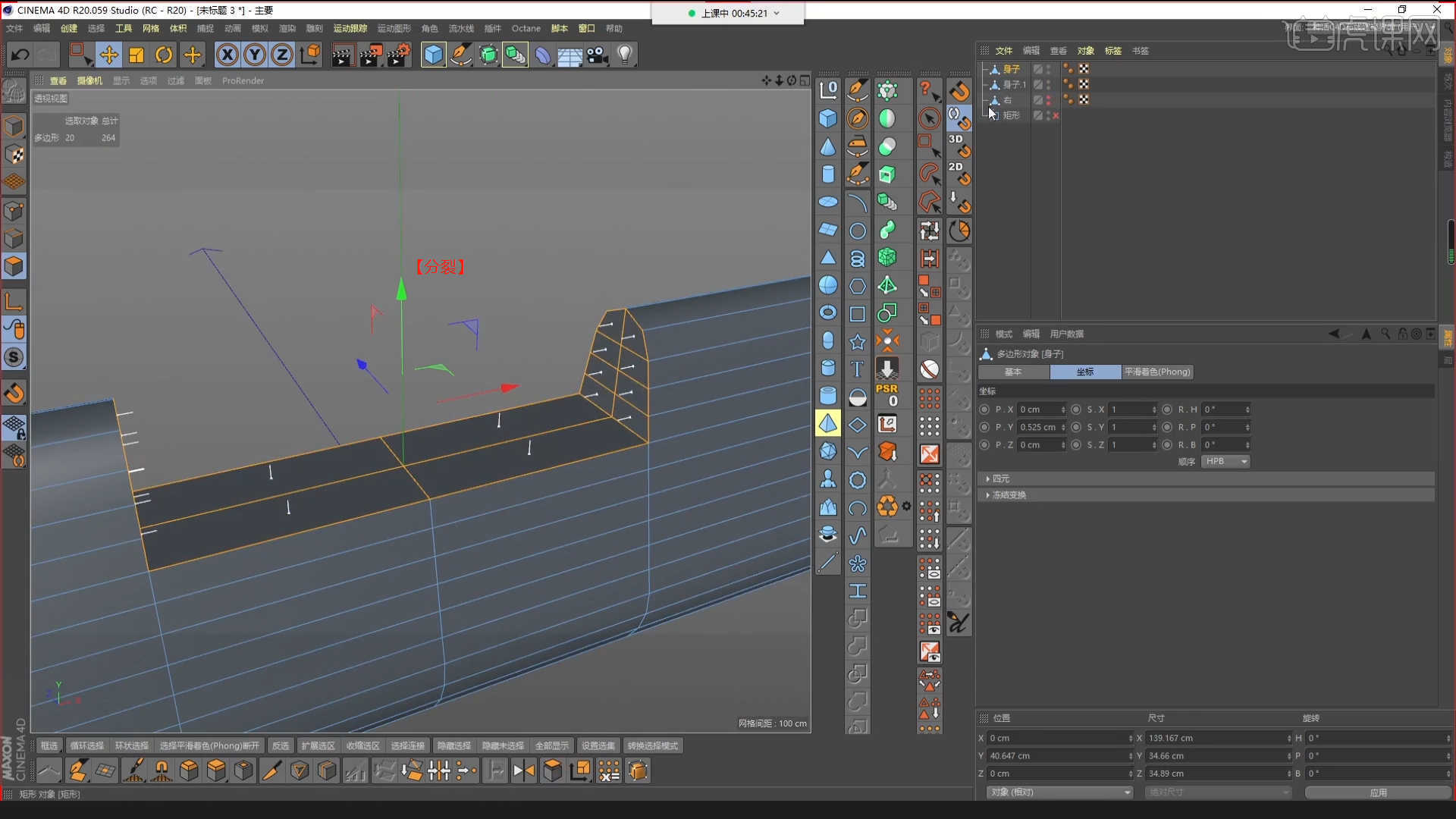Click the Cube primitive icon in top toolbar

[433, 55]
